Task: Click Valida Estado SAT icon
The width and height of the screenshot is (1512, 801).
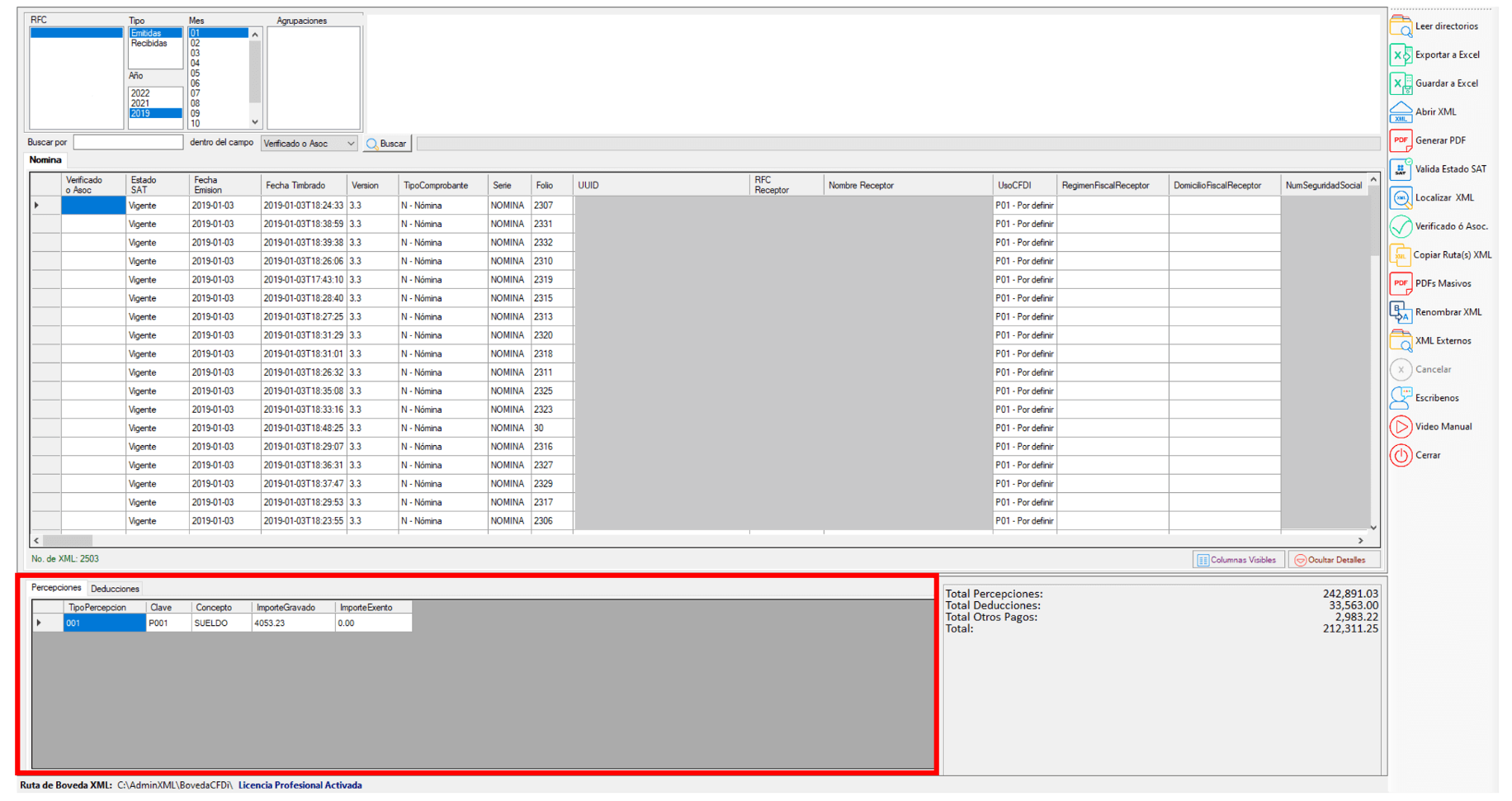Action: (x=1401, y=169)
